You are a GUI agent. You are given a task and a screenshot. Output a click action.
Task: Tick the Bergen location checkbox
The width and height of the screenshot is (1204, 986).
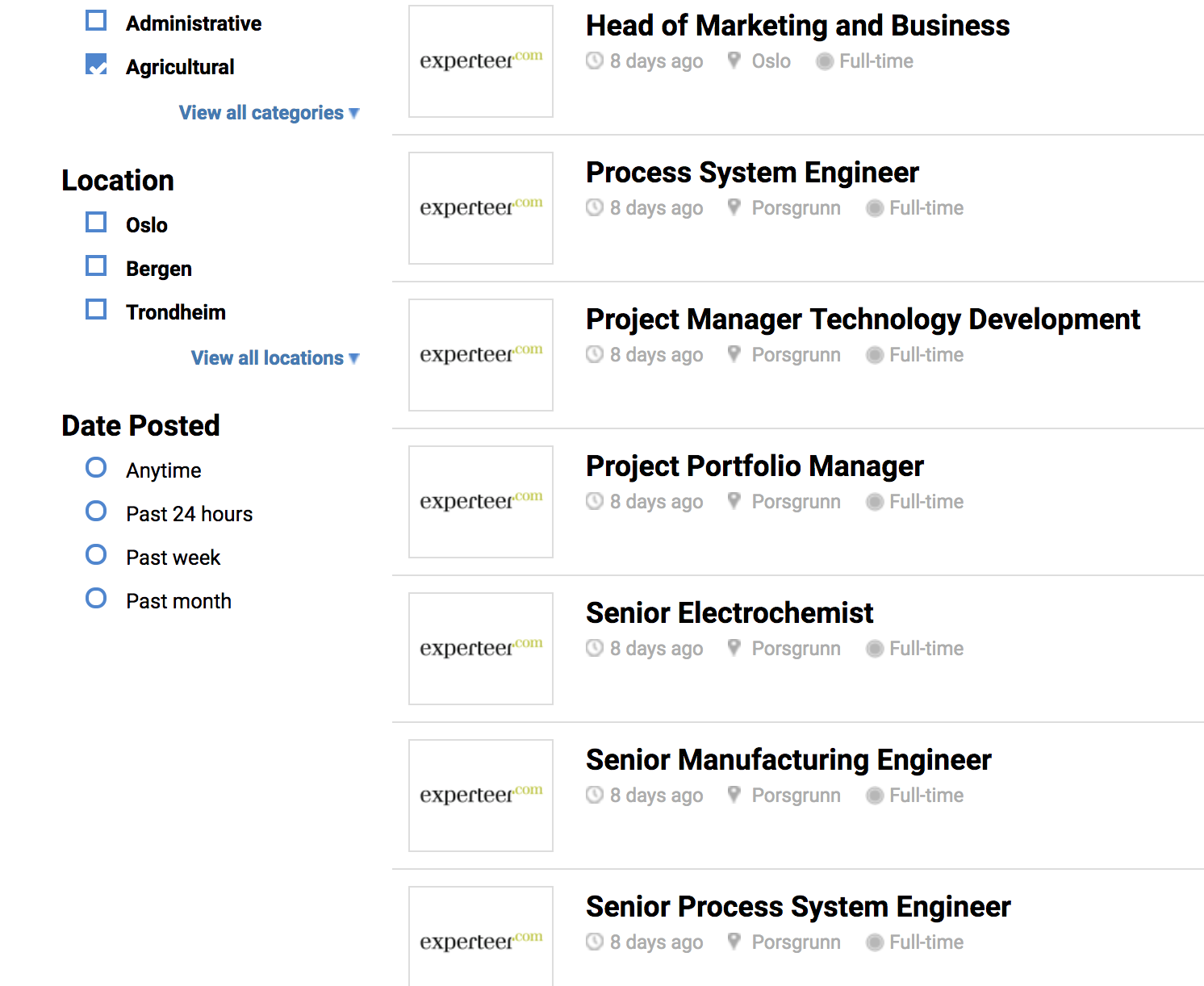pyautogui.click(x=96, y=265)
